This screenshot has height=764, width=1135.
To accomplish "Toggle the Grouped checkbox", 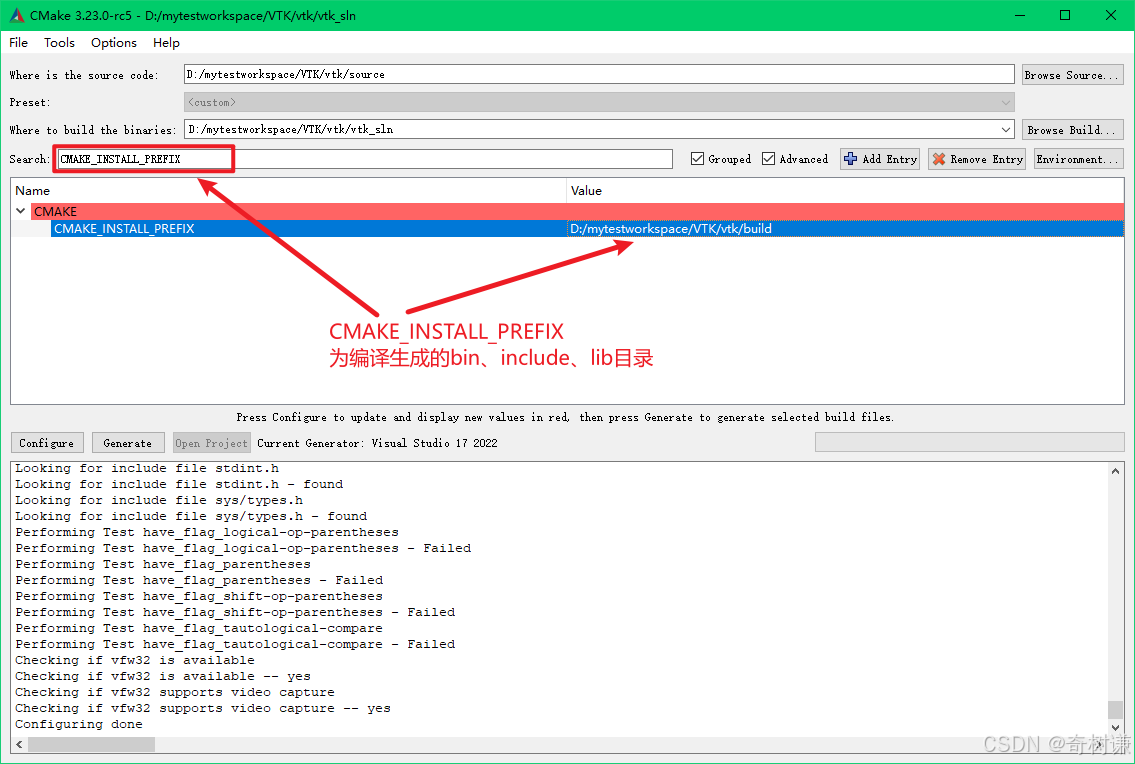I will pyautogui.click(x=697, y=159).
